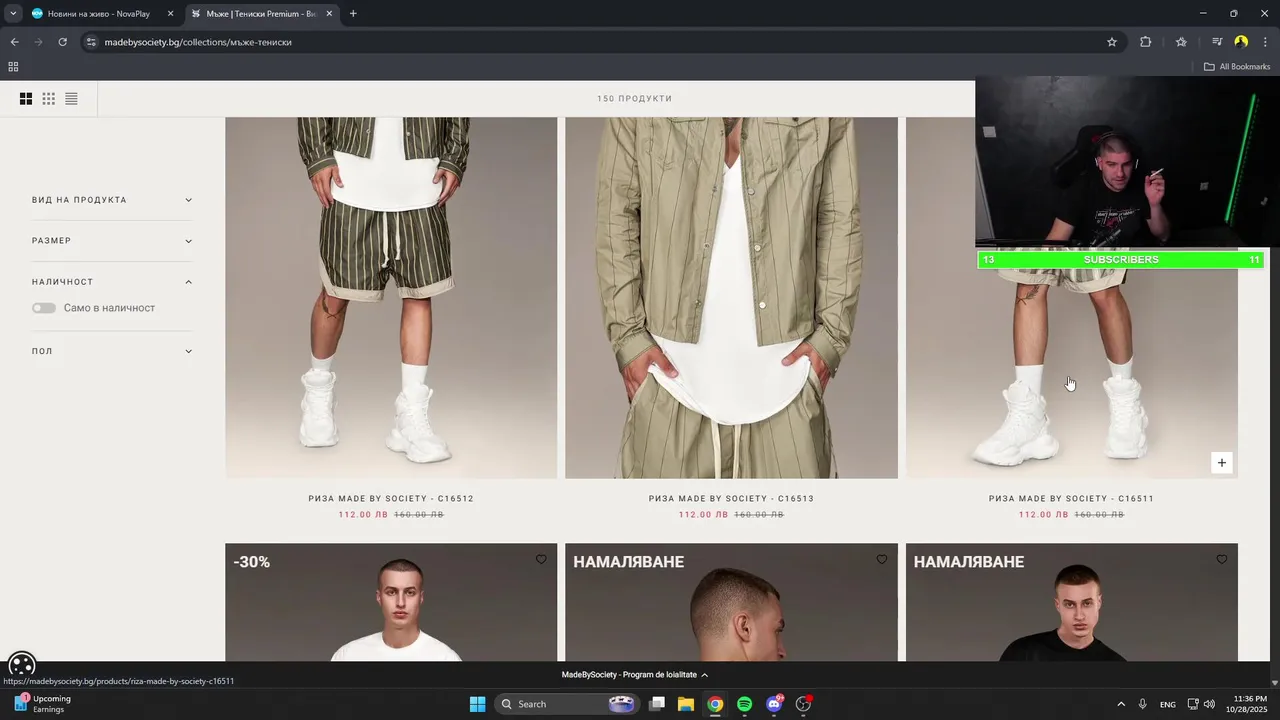The width and height of the screenshot is (1280, 720).
Task: Open a new browser tab
Action: [x=353, y=14]
